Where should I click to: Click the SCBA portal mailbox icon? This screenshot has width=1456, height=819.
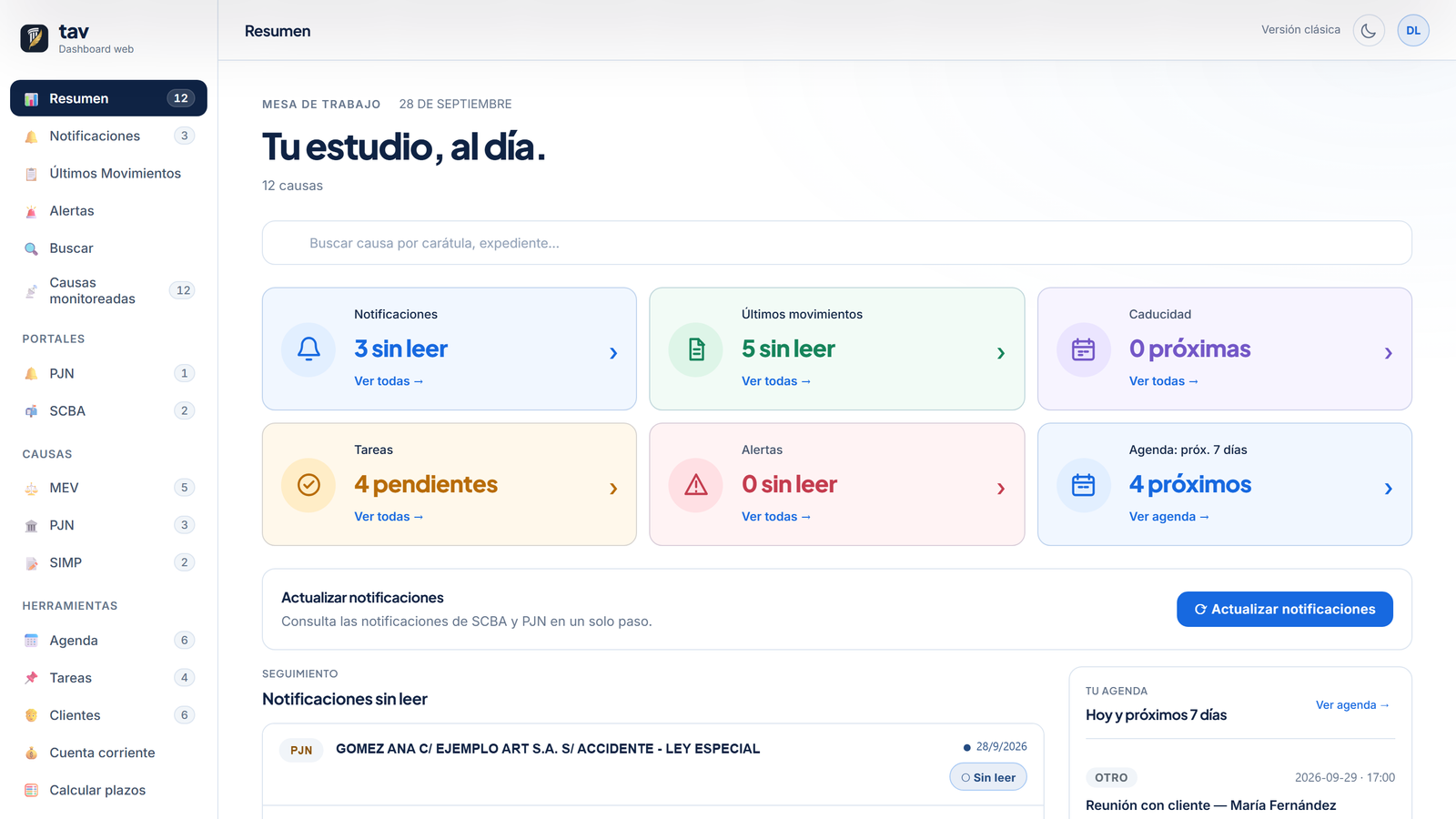click(31, 411)
